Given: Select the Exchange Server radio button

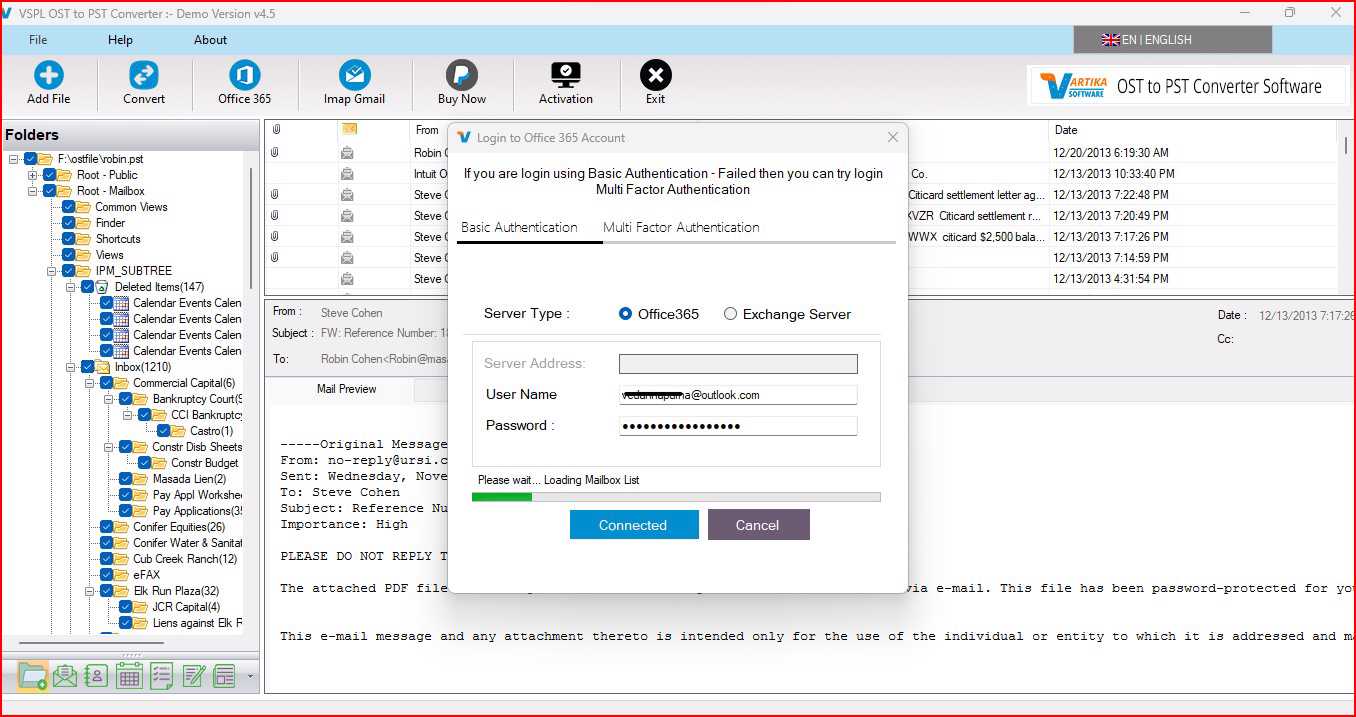Looking at the screenshot, I should (x=730, y=314).
